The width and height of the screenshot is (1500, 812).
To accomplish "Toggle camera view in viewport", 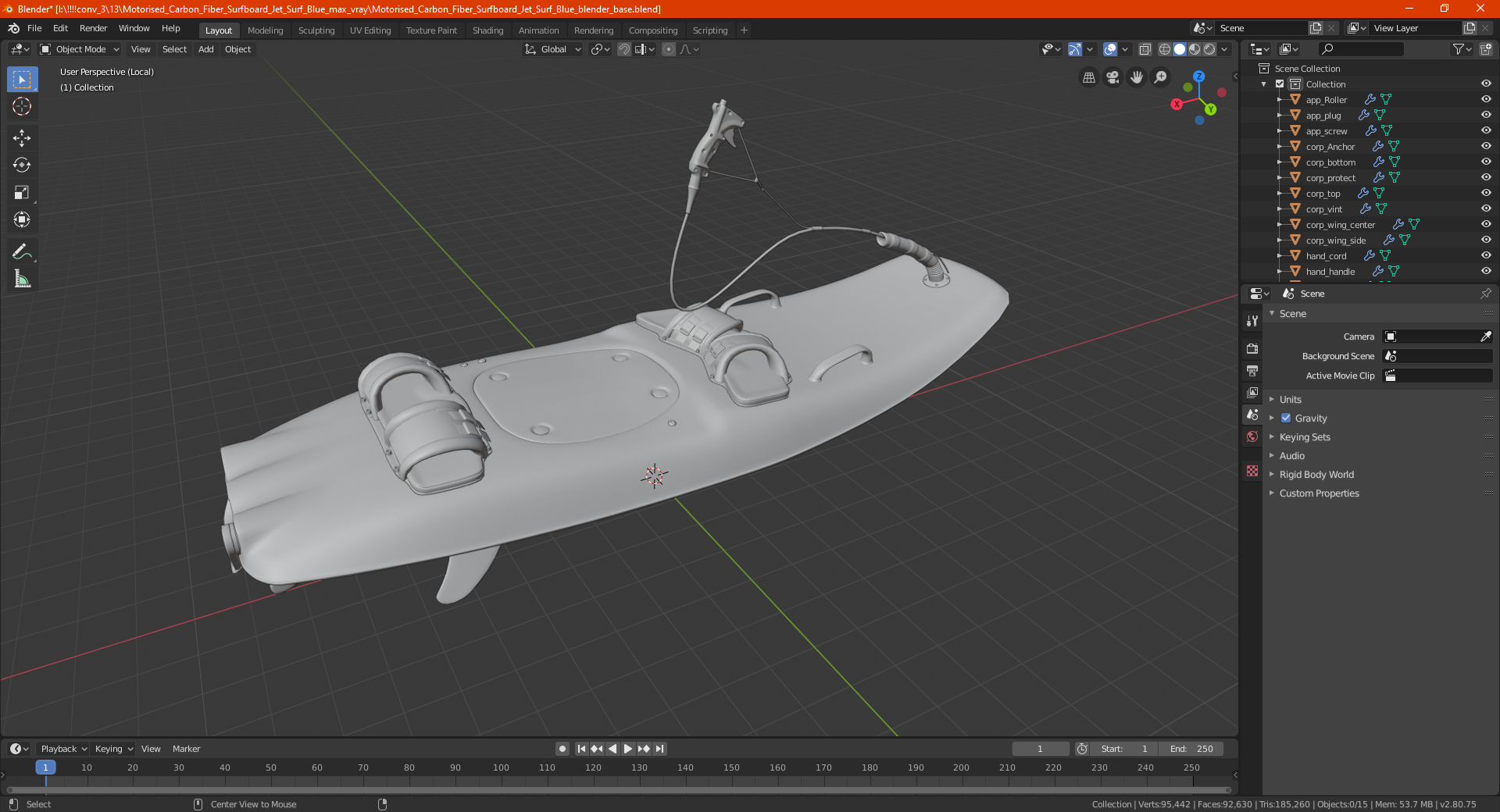I will (1112, 77).
